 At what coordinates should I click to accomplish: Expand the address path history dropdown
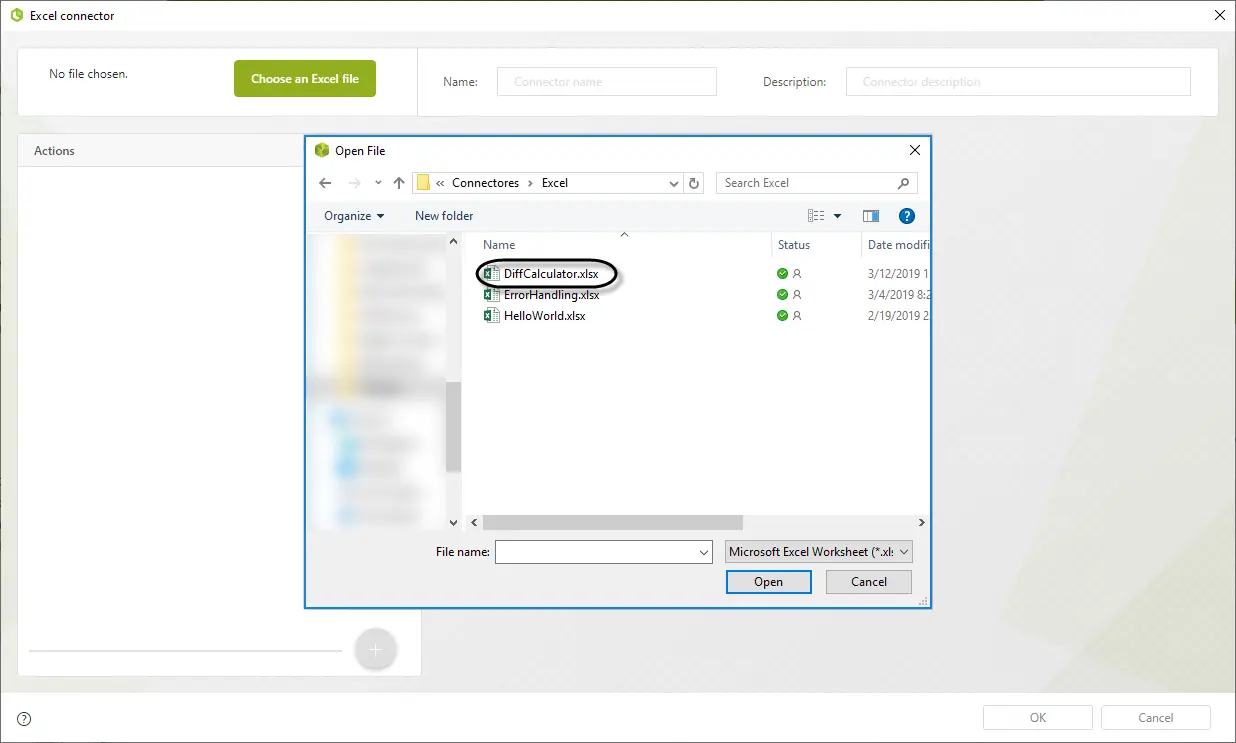pos(674,183)
